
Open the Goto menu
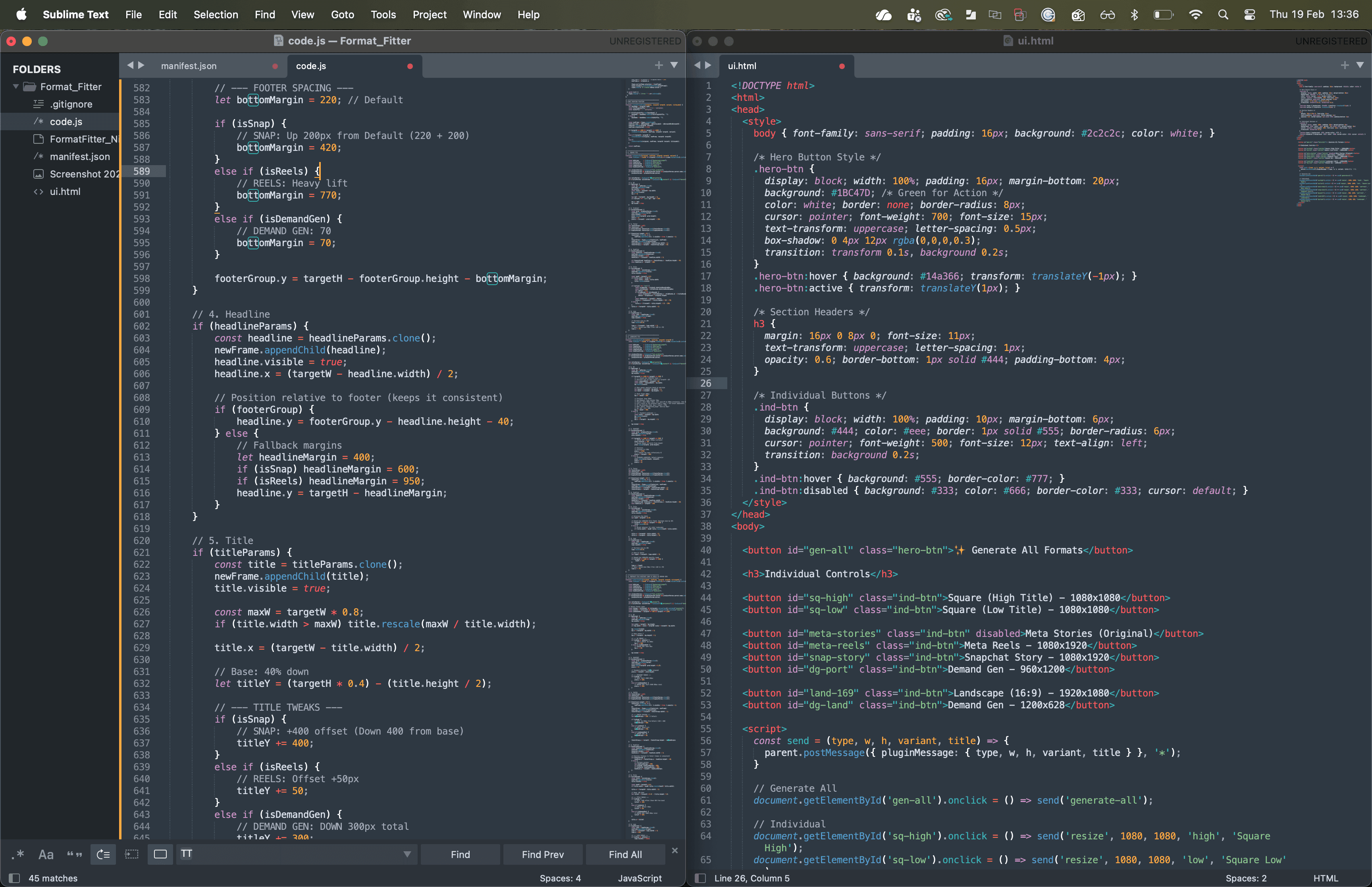[x=342, y=14]
